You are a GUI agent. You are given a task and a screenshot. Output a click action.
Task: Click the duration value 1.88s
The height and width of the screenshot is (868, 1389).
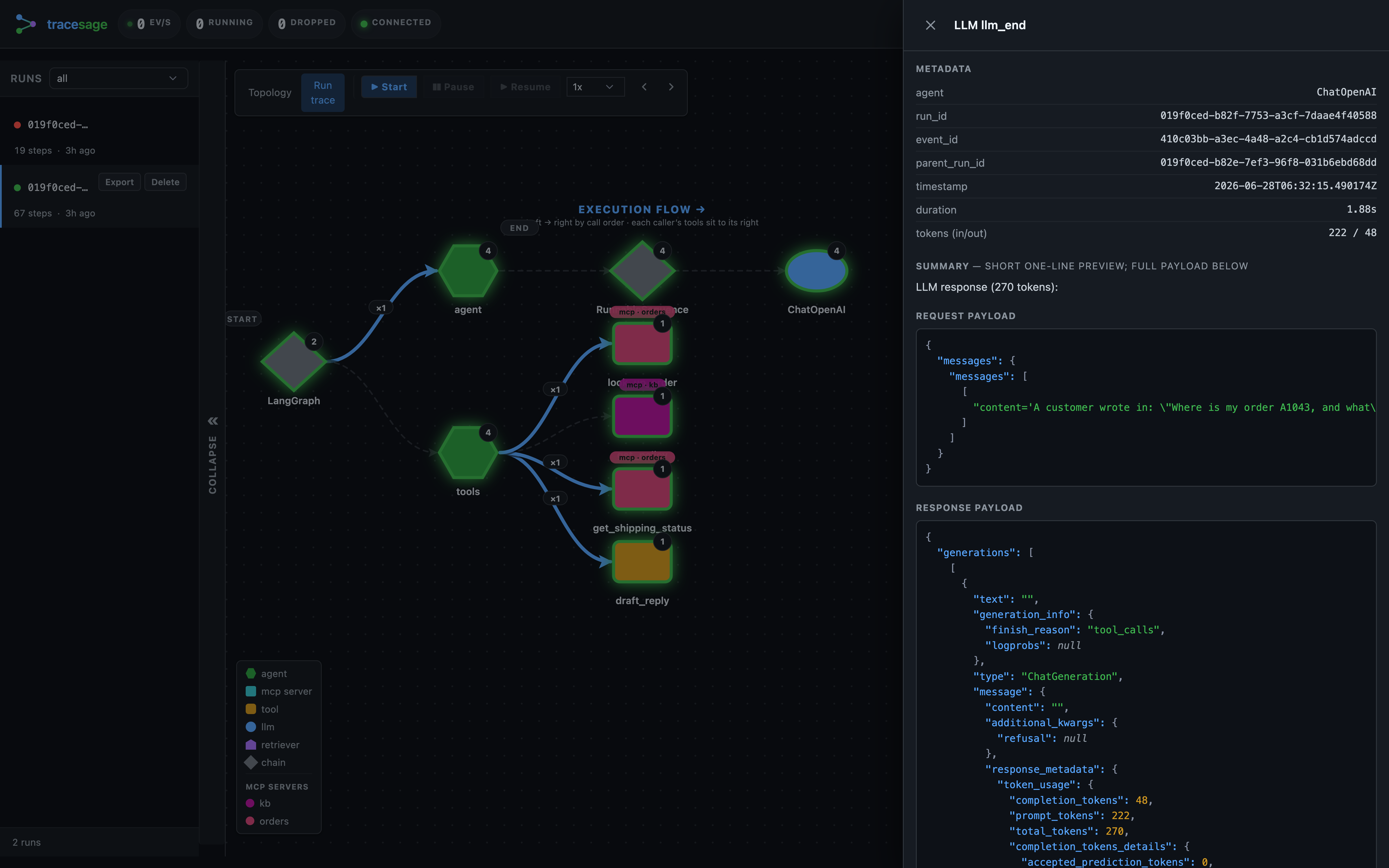(x=1362, y=209)
